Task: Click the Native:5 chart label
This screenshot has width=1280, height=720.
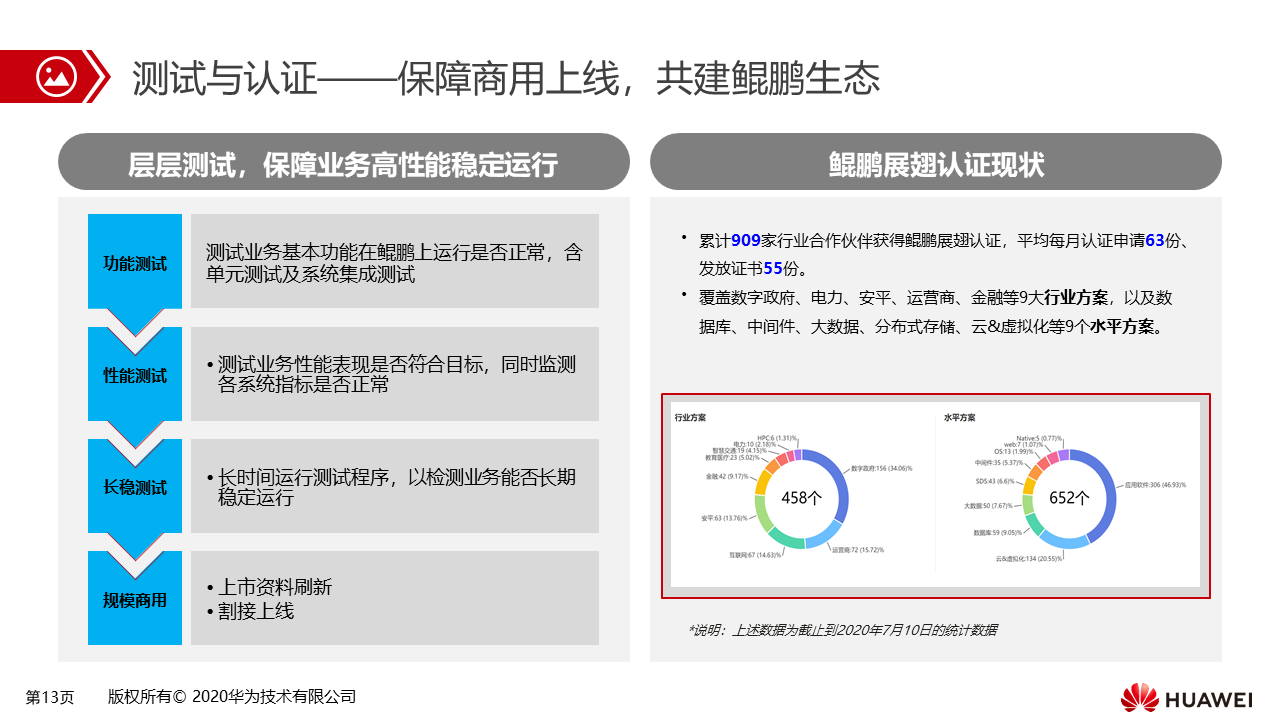Action: (1039, 438)
